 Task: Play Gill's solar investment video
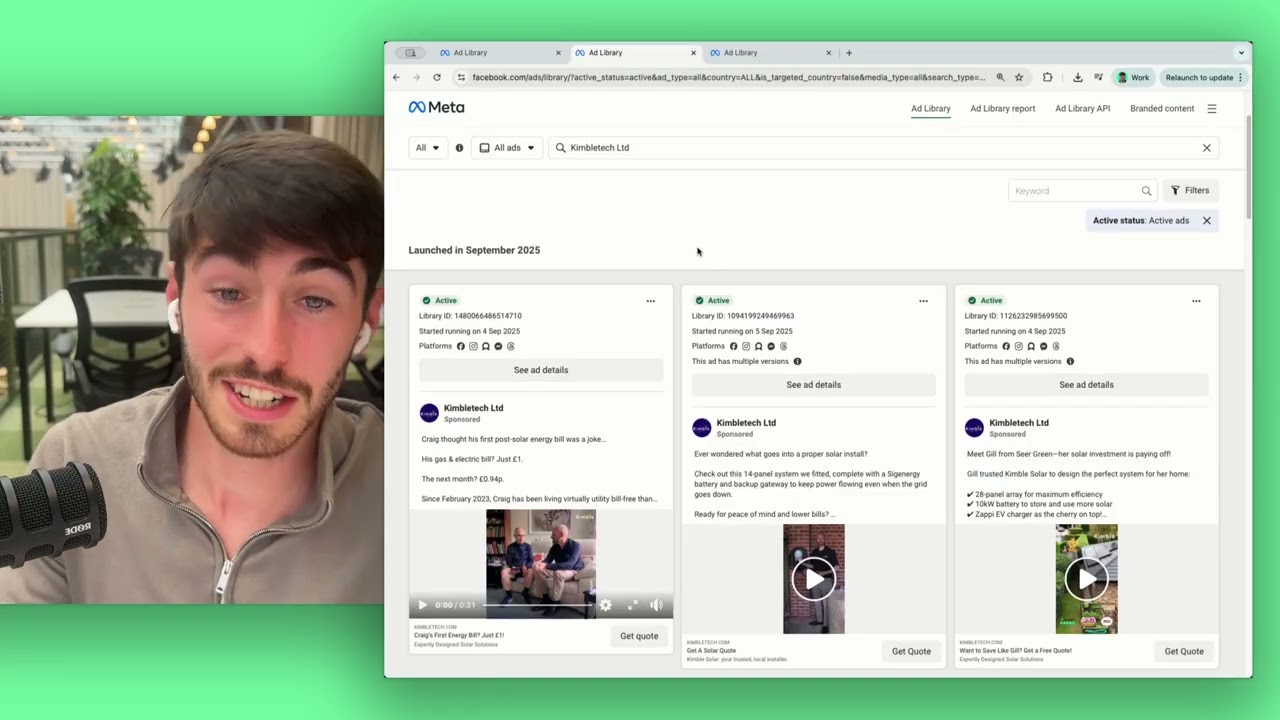click(1086, 578)
